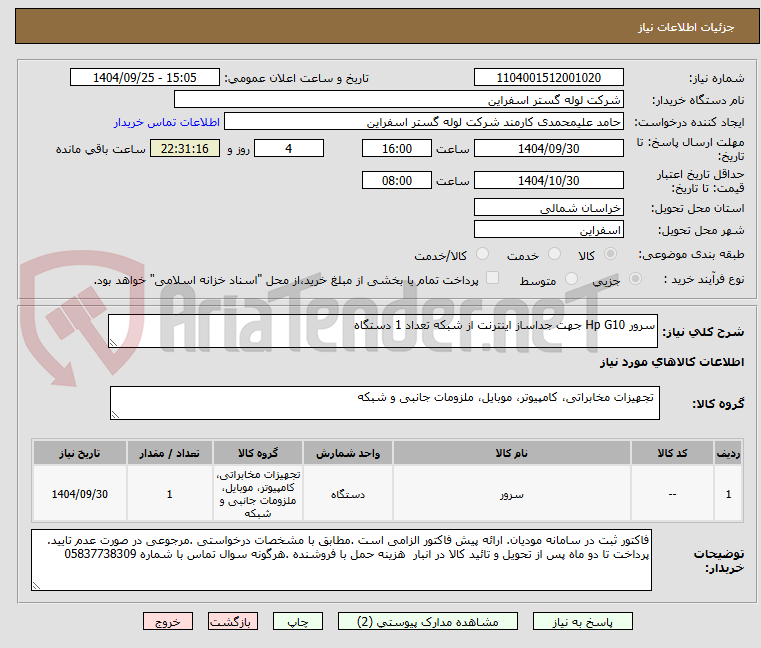
Task: Click the resize handle of description textarea
Action: coord(113,343)
